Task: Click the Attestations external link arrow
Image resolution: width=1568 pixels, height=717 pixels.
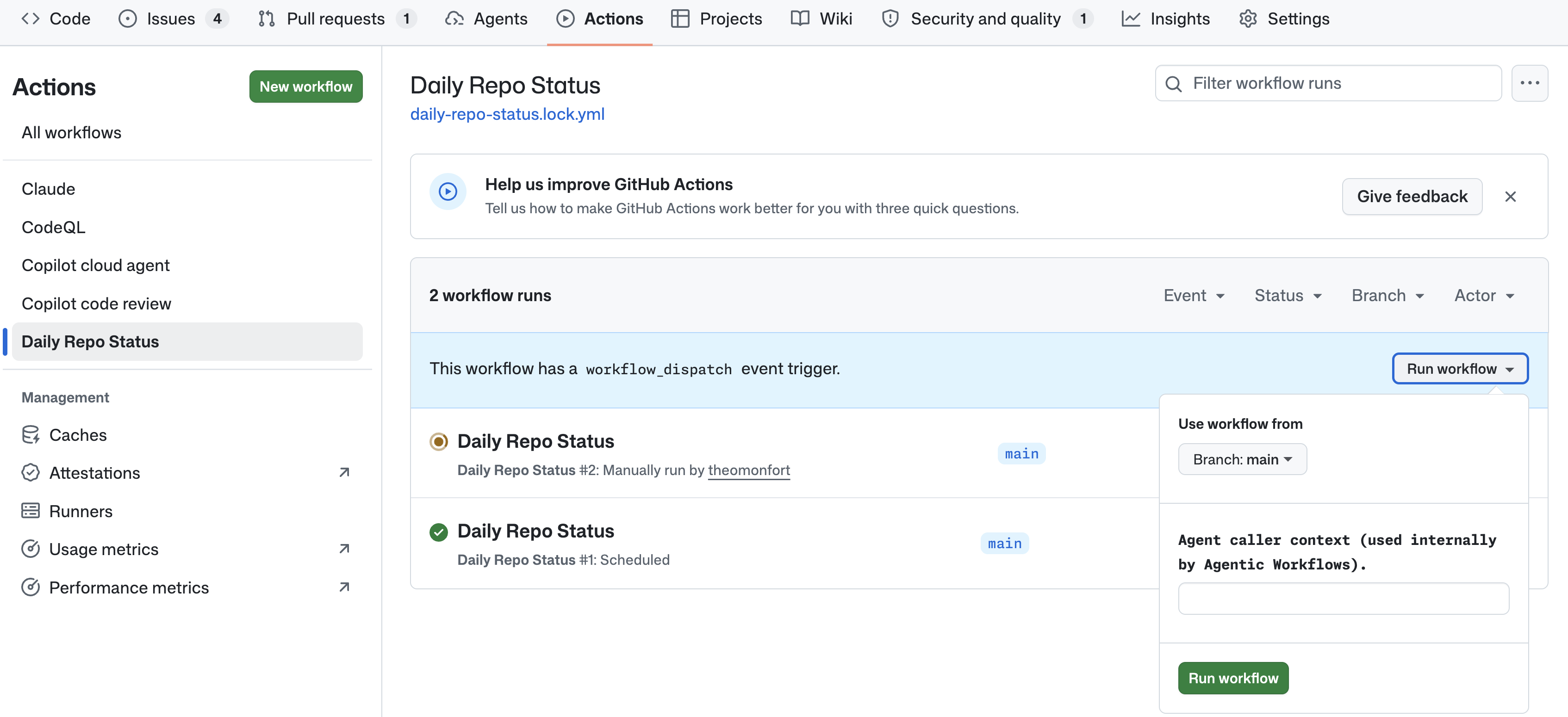Action: [344, 473]
